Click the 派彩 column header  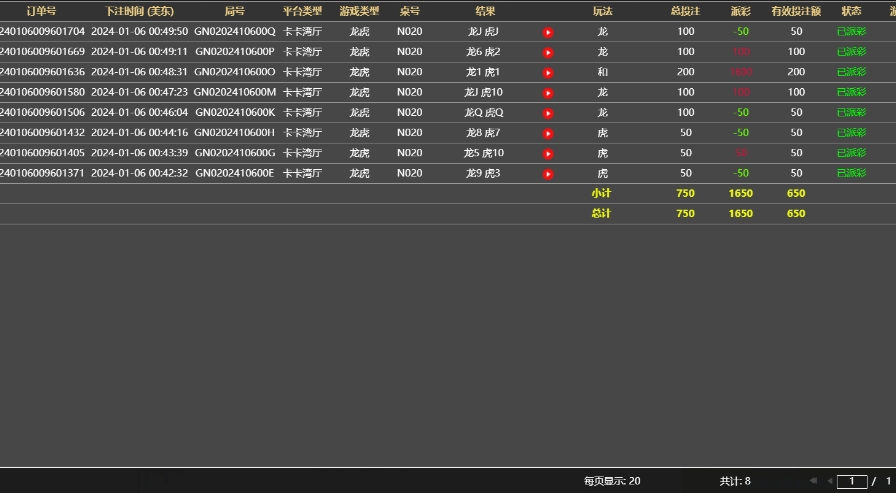tap(741, 11)
